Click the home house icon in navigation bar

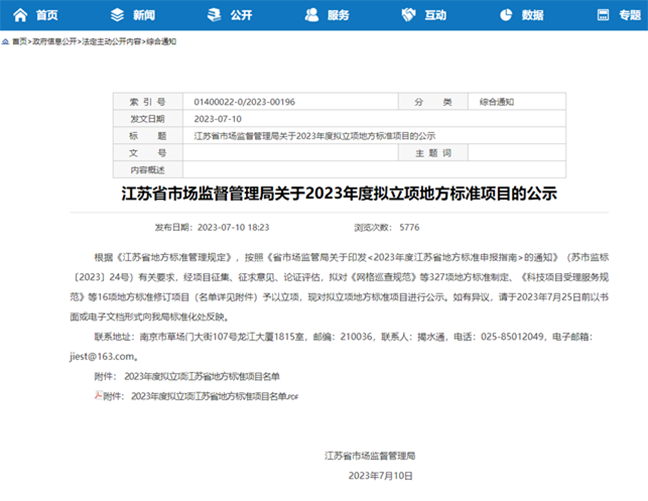click(x=19, y=15)
